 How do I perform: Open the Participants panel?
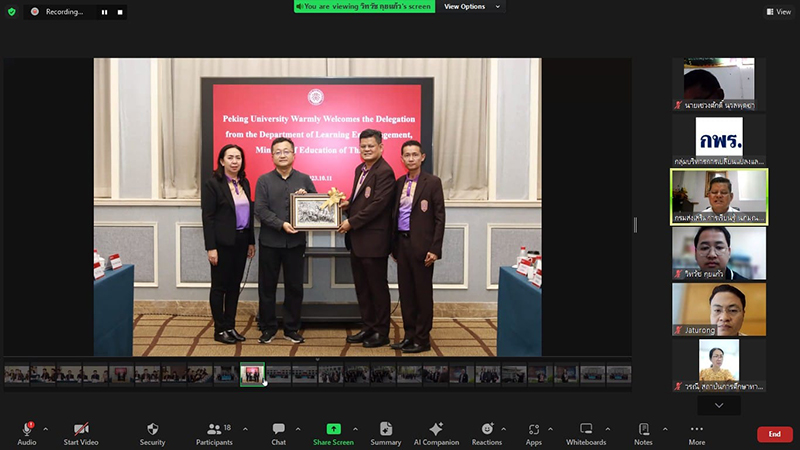(x=214, y=434)
